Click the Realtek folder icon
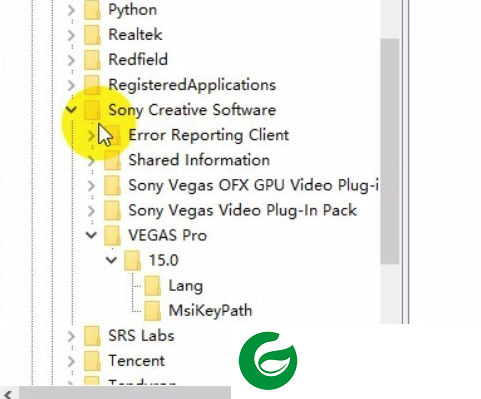The image size is (481, 399). coord(92,35)
